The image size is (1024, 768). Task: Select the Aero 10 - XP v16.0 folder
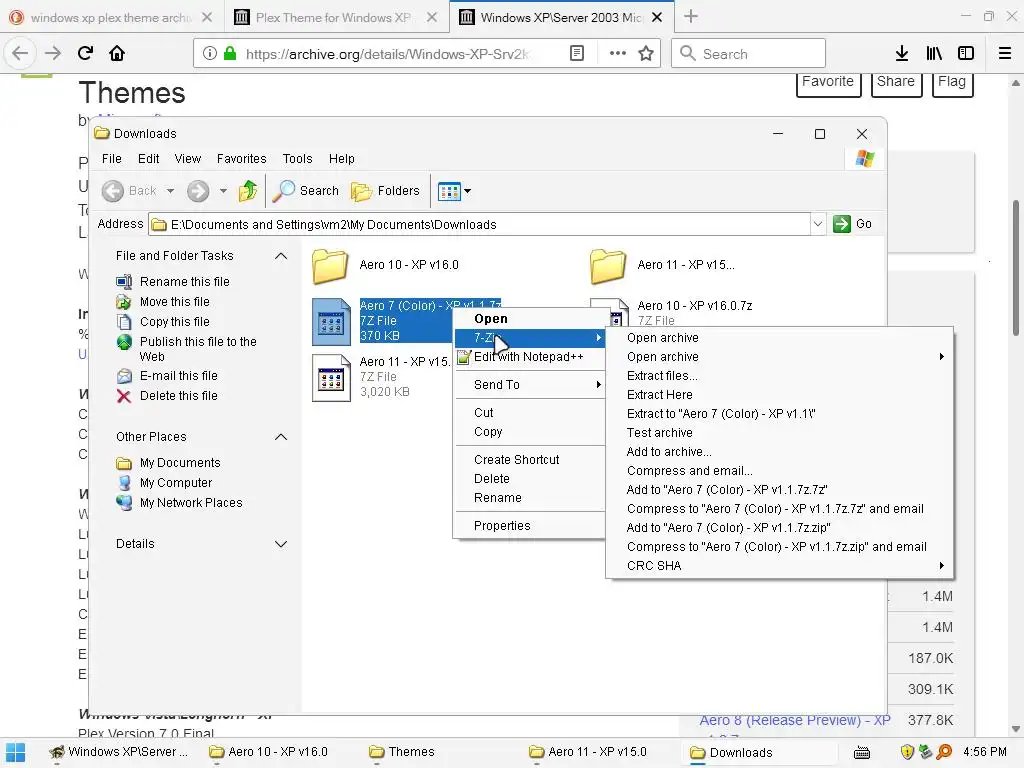385,265
